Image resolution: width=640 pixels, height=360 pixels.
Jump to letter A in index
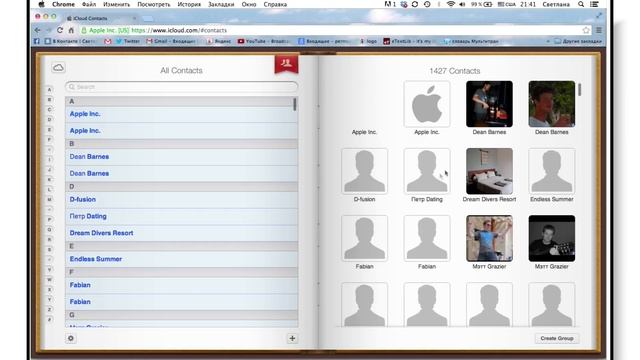click(x=49, y=89)
